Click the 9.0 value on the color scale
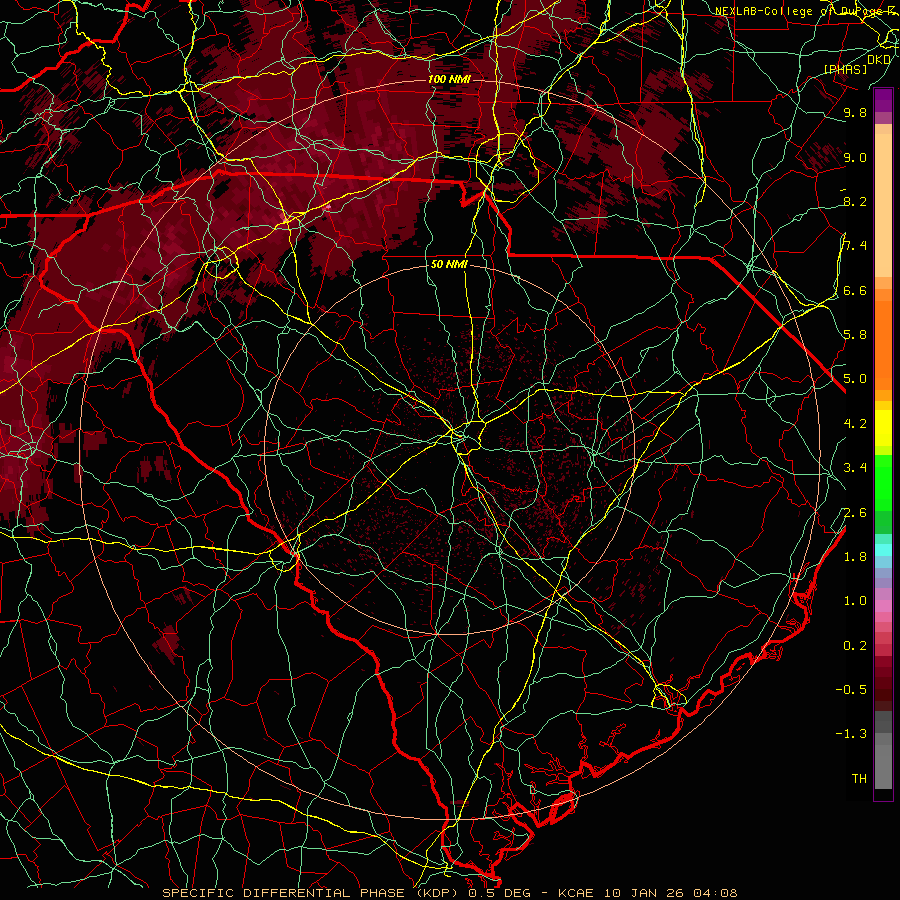 pyautogui.click(x=855, y=157)
